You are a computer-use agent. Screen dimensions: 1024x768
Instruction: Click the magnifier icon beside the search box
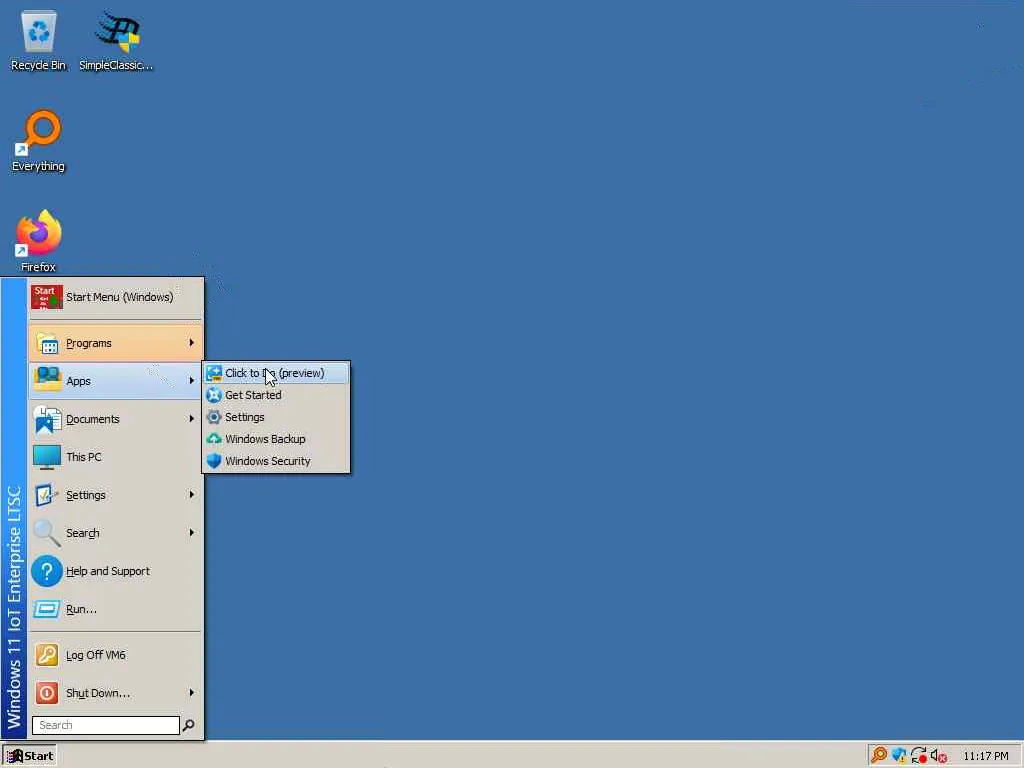pyautogui.click(x=188, y=725)
